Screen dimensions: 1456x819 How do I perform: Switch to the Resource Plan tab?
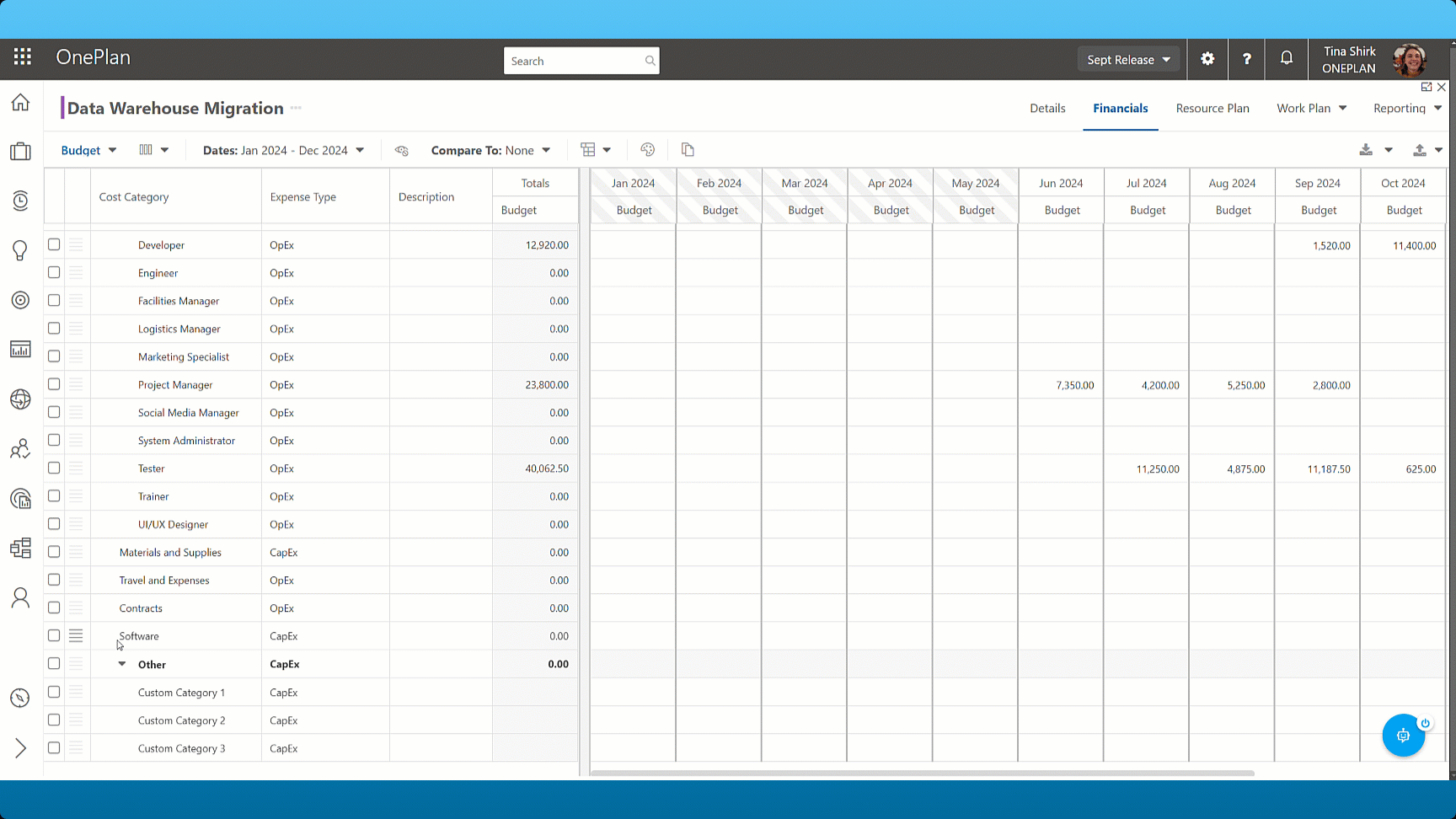point(1212,108)
